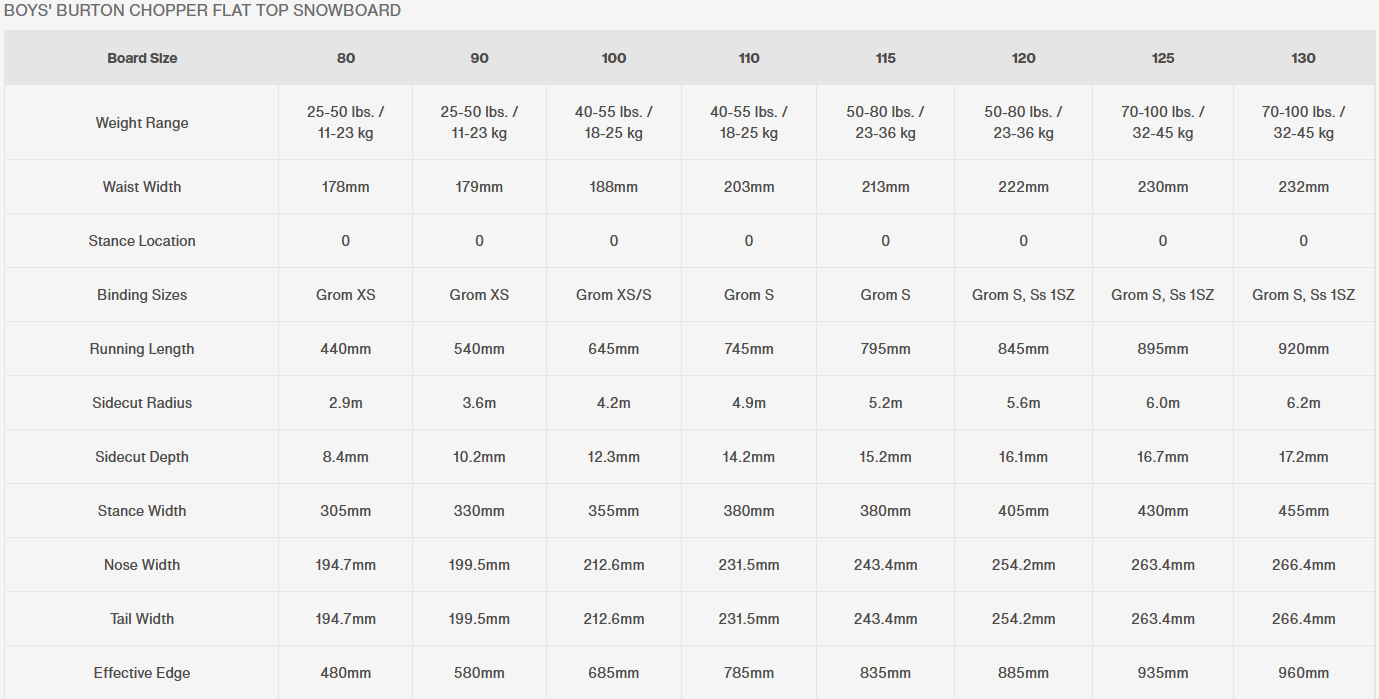Click the Effective Edge row label
The image size is (1379, 699).
tap(142, 673)
